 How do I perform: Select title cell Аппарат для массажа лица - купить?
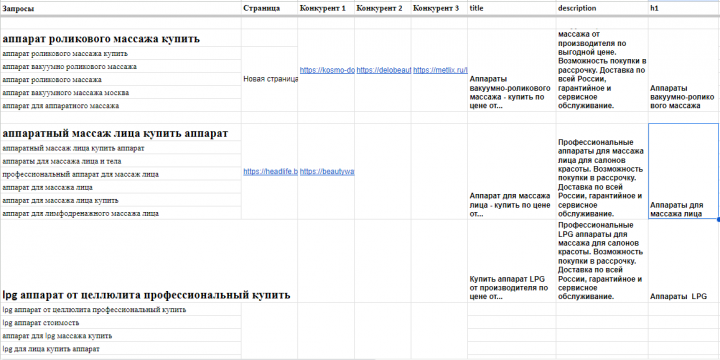pyautogui.click(x=512, y=171)
